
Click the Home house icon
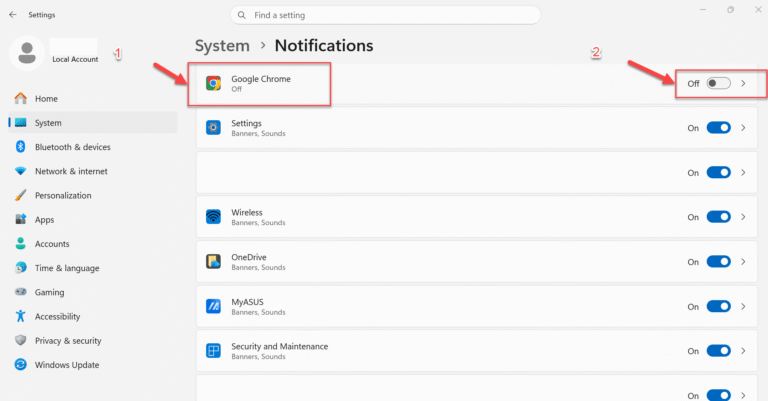(x=21, y=98)
